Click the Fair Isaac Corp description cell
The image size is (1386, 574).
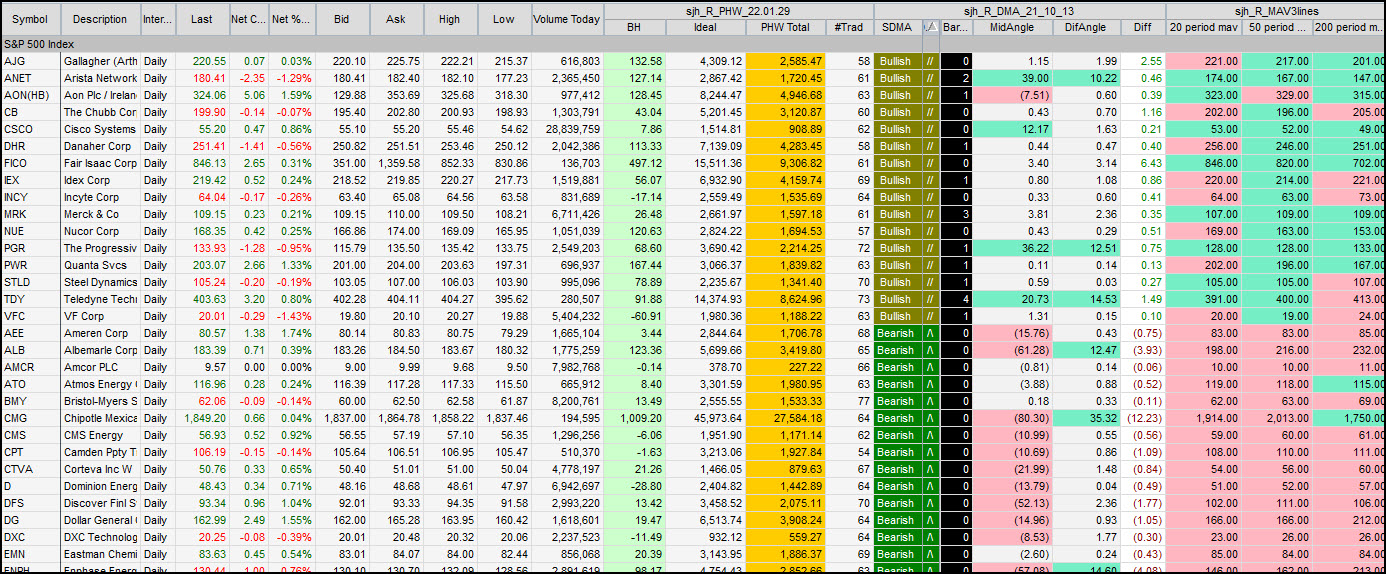(x=100, y=163)
